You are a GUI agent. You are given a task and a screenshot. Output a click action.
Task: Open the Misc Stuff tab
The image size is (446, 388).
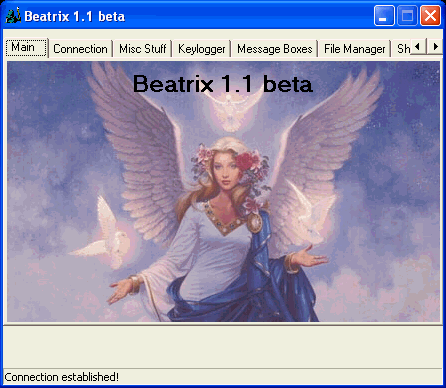tap(142, 49)
